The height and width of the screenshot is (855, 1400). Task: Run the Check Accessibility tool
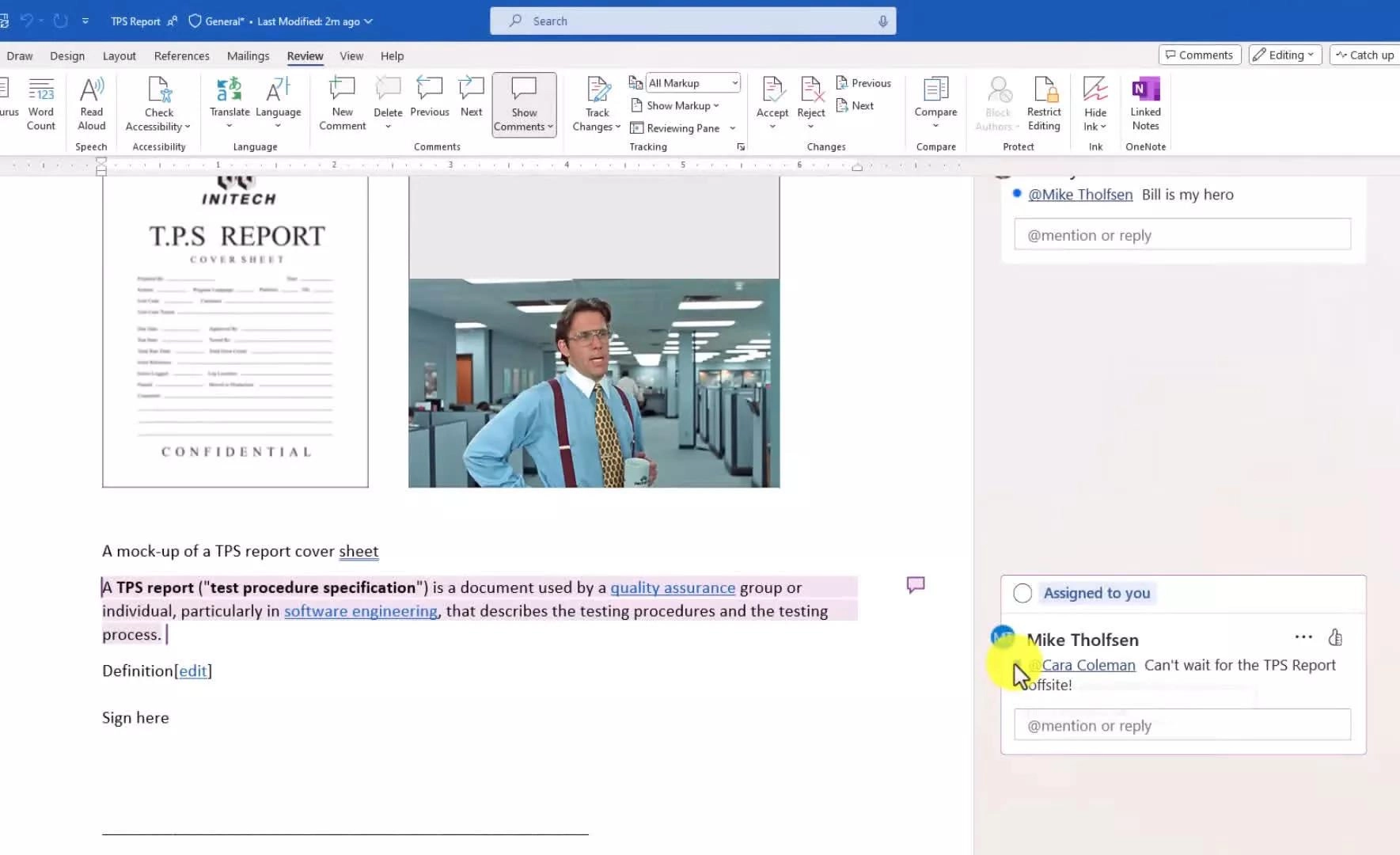158,103
